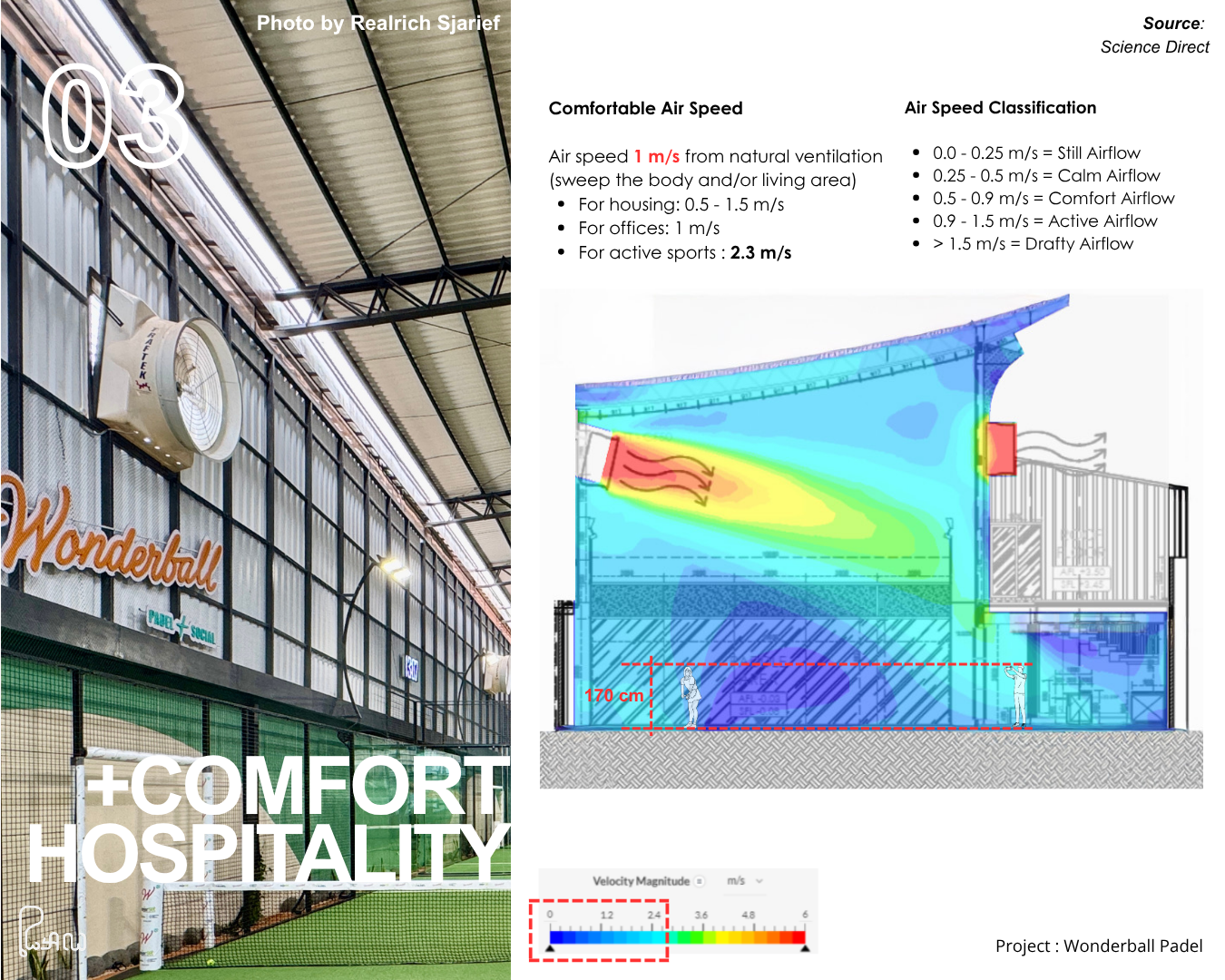The image size is (1225, 980).
Task: Click the red '170 cm' height label
Action: click(613, 696)
